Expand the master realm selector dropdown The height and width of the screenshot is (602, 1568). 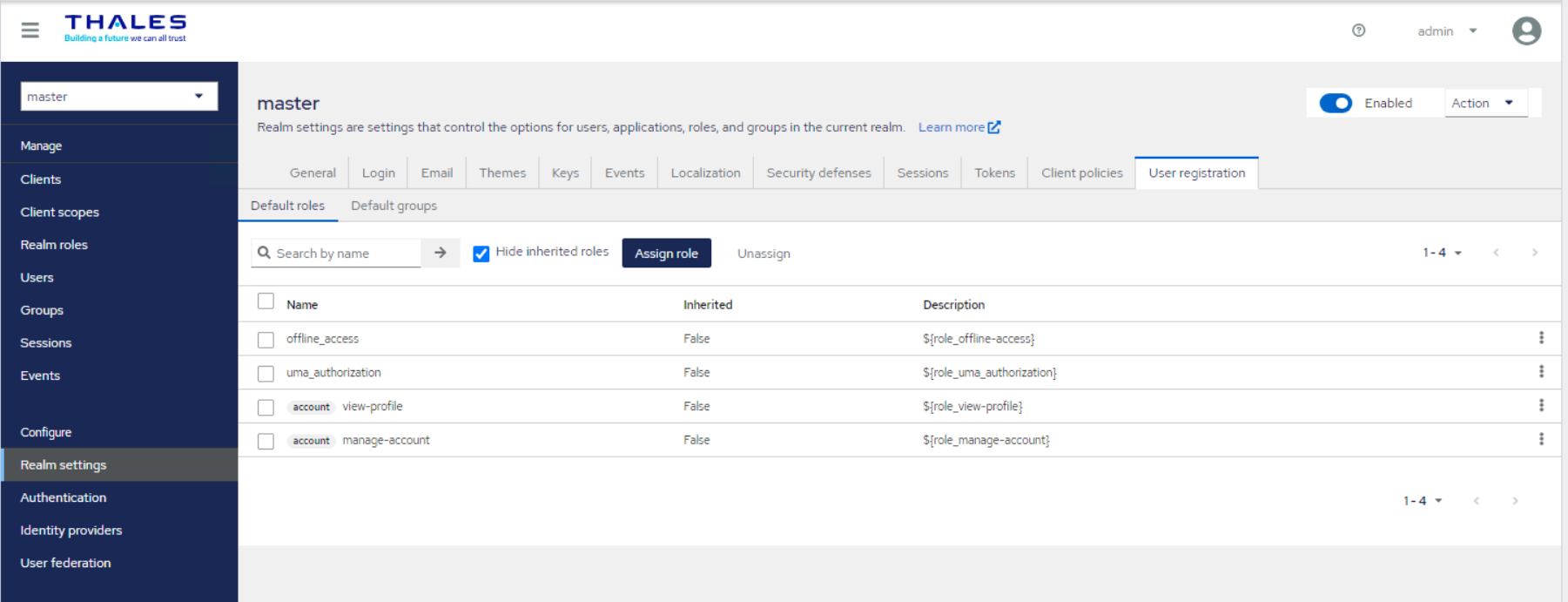coord(118,97)
